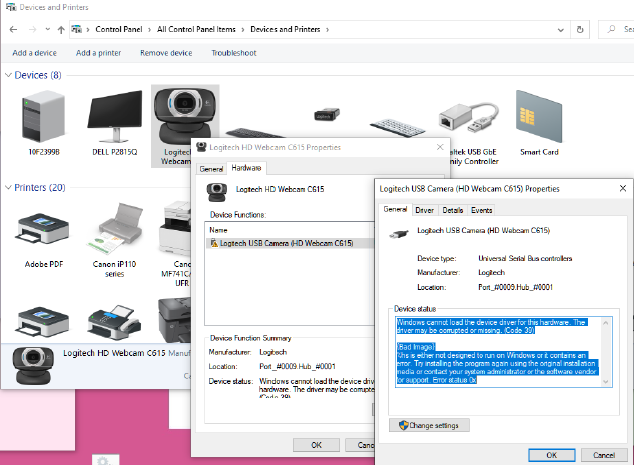Screen dimensions: 634x465
Task: Click Troubleshoot command
Action: [234, 53]
